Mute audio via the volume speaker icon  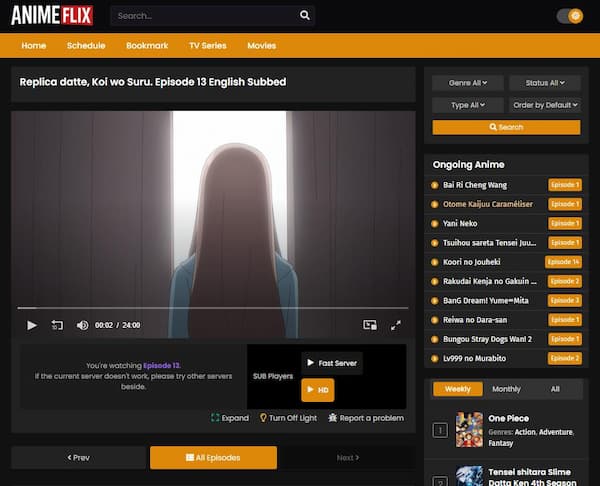tap(82, 325)
